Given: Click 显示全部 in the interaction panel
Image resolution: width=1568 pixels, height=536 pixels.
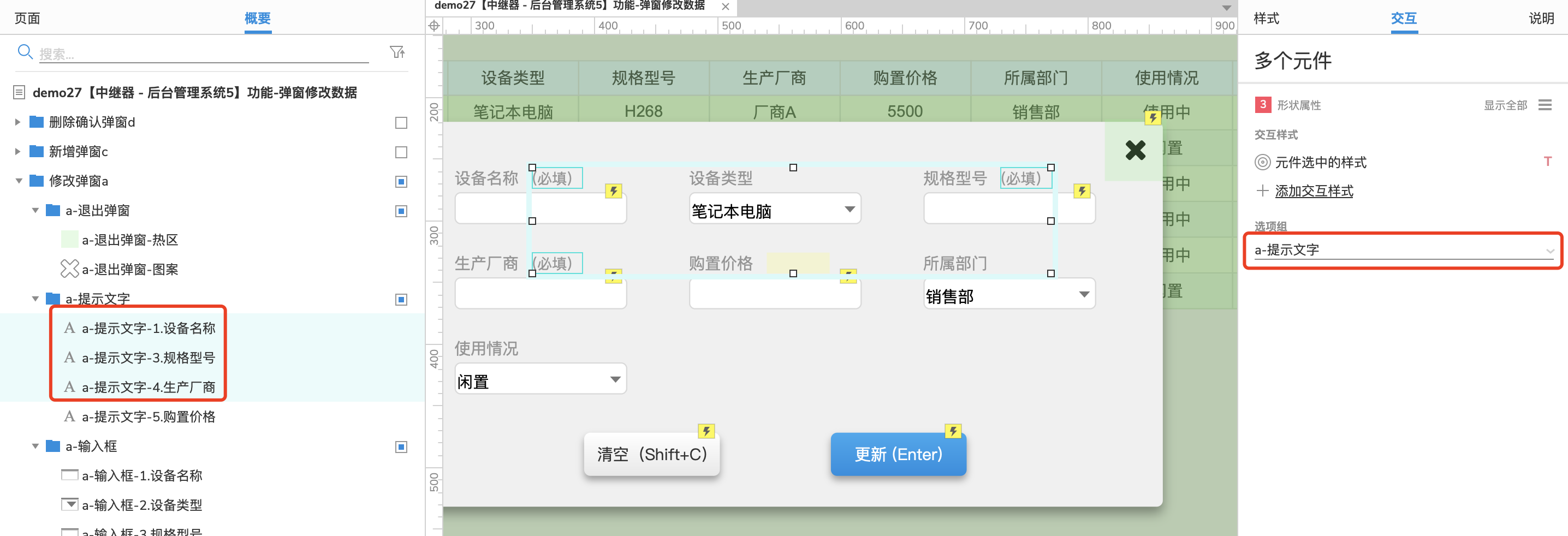Looking at the screenshot, I should (x=1505, y=105).
